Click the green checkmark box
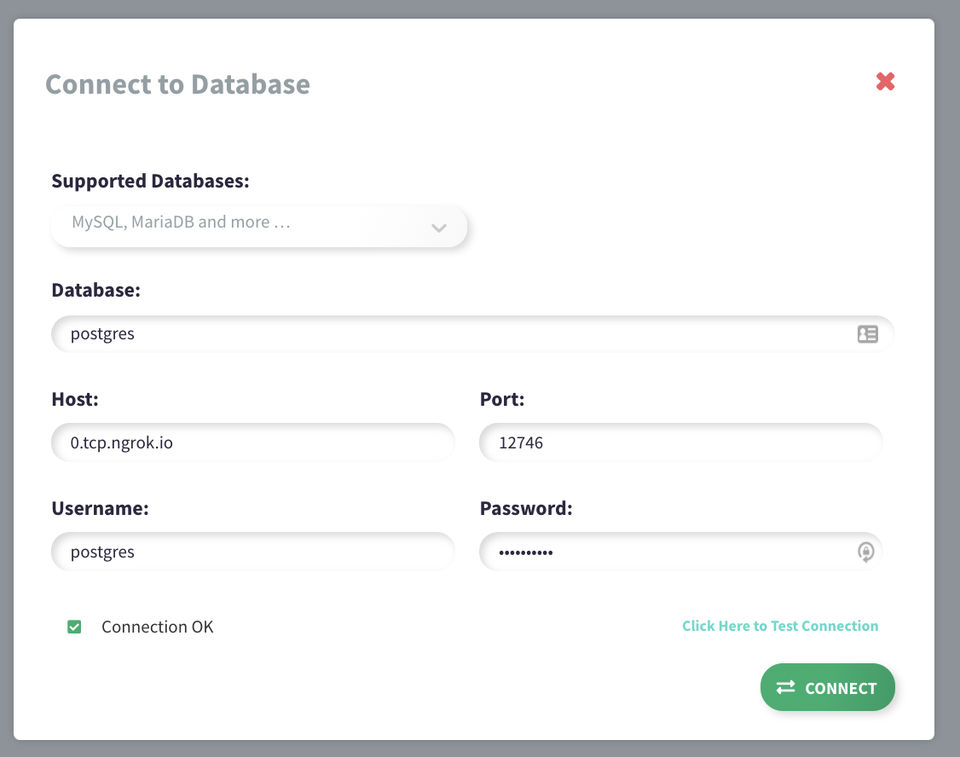Viewport: 960px width, 757px height. [x=74, y=627]
